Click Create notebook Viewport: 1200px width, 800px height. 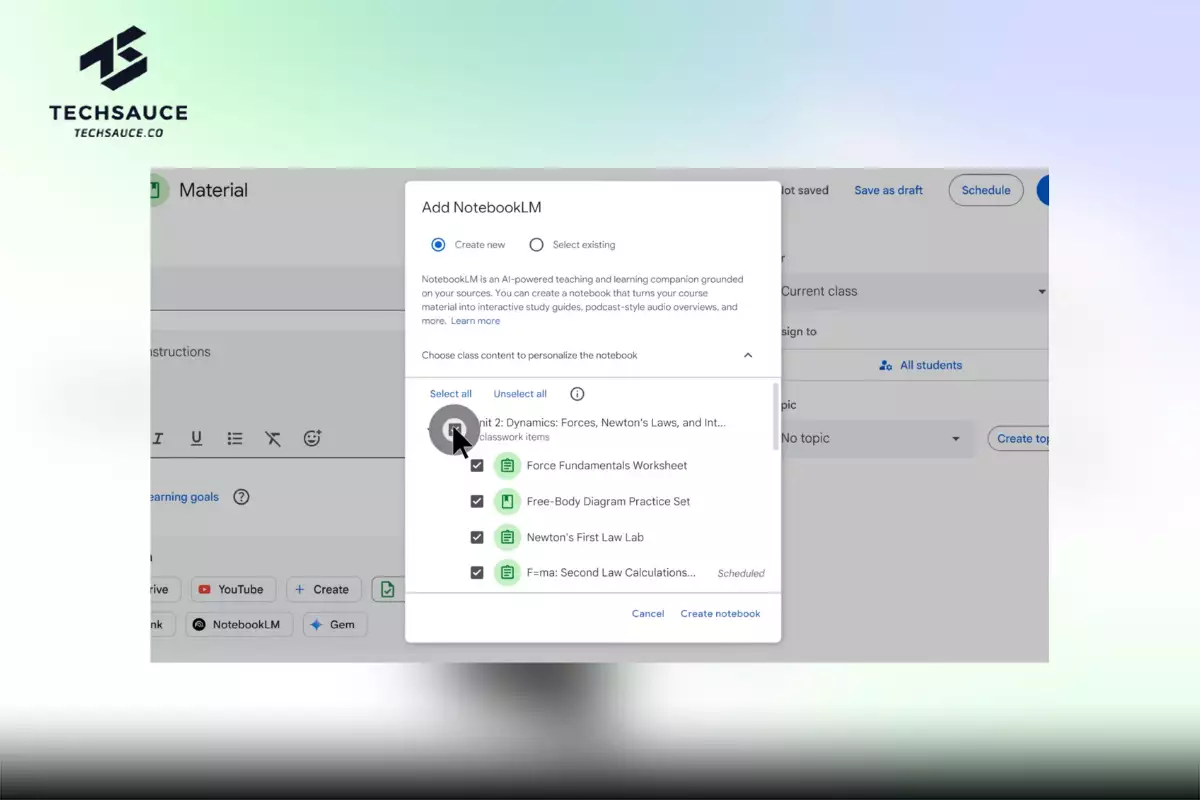pyautogui.click(x=720, y=613)
